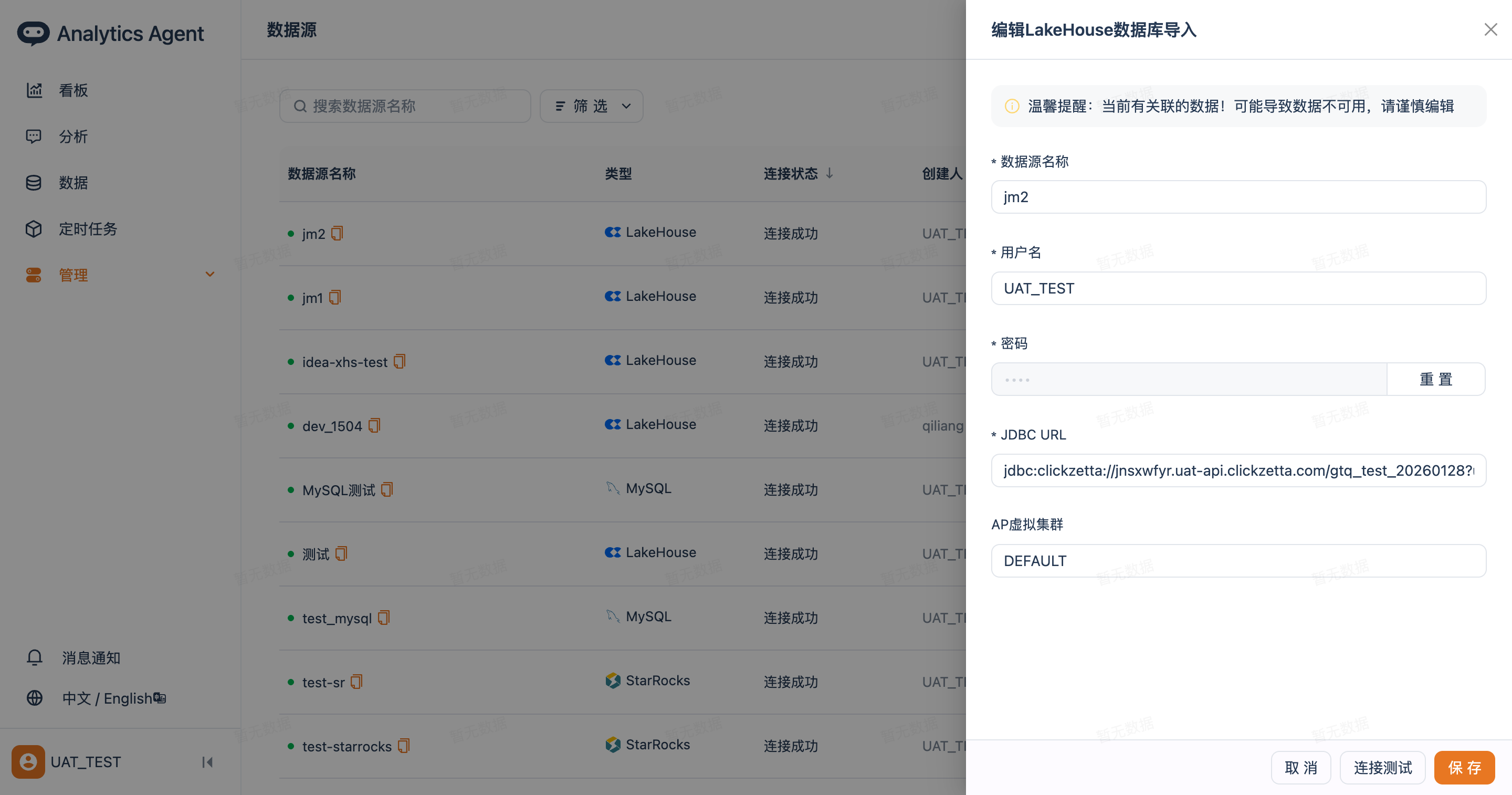Click LakeHouse type icon in jm2 row
1512x795 pixels.
click(x=613, y=232)
